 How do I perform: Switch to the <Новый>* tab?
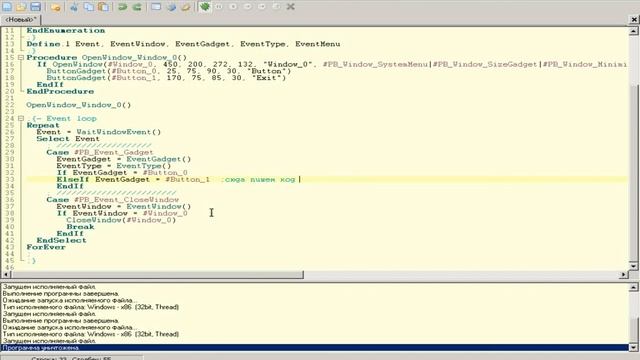click(20, 19)
